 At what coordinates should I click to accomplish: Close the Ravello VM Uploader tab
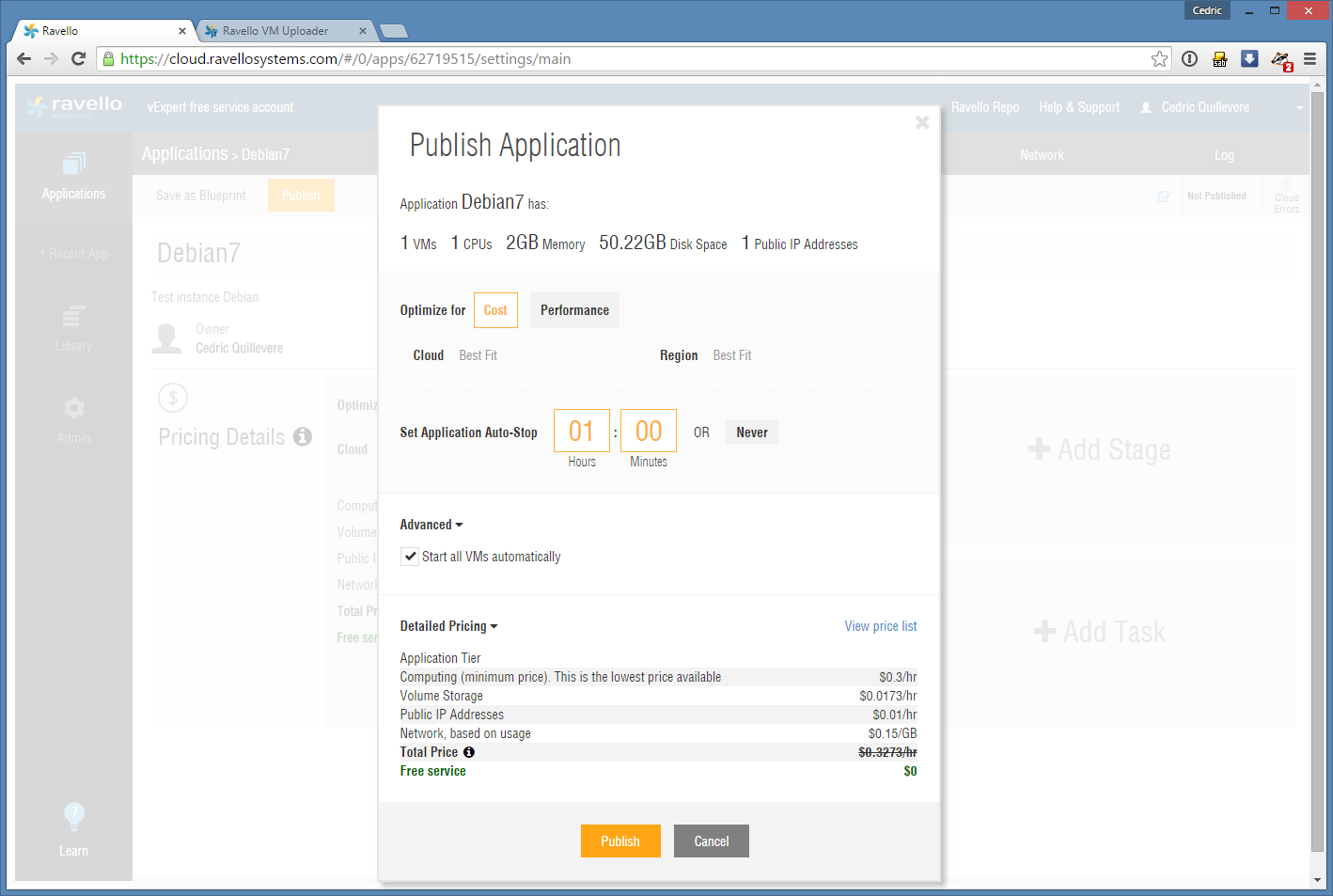pyautogui.click(x=363, y=31)
